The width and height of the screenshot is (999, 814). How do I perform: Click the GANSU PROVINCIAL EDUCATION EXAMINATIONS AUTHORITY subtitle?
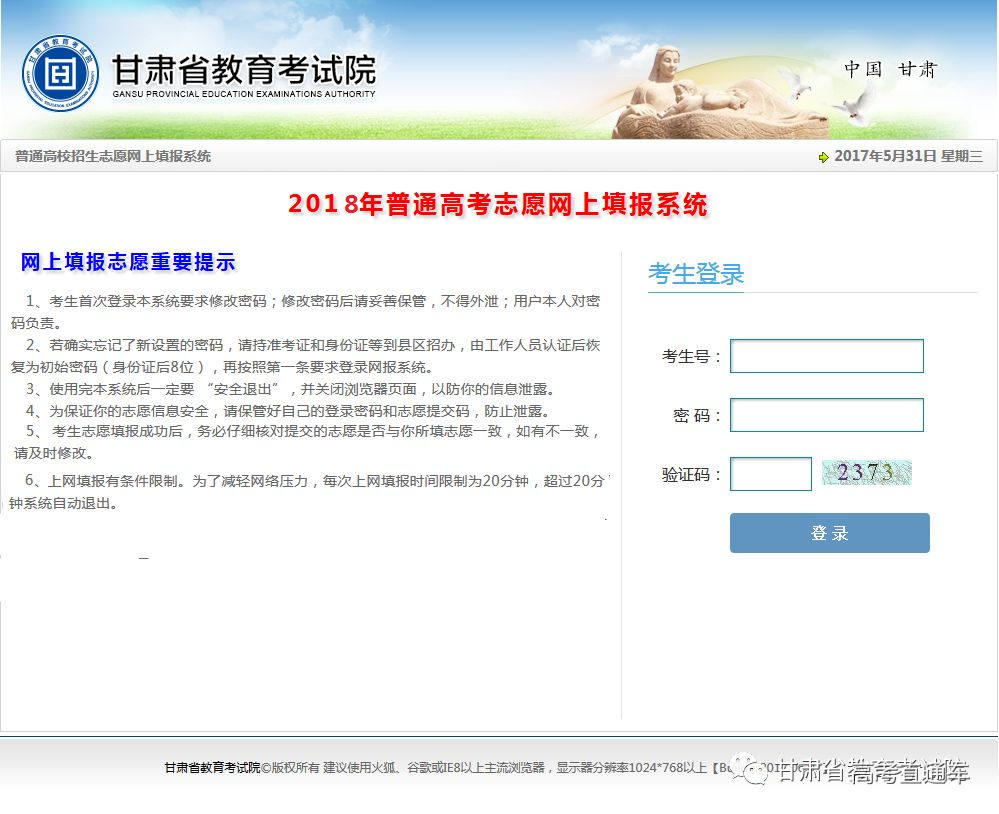click(x=243, y=94)
